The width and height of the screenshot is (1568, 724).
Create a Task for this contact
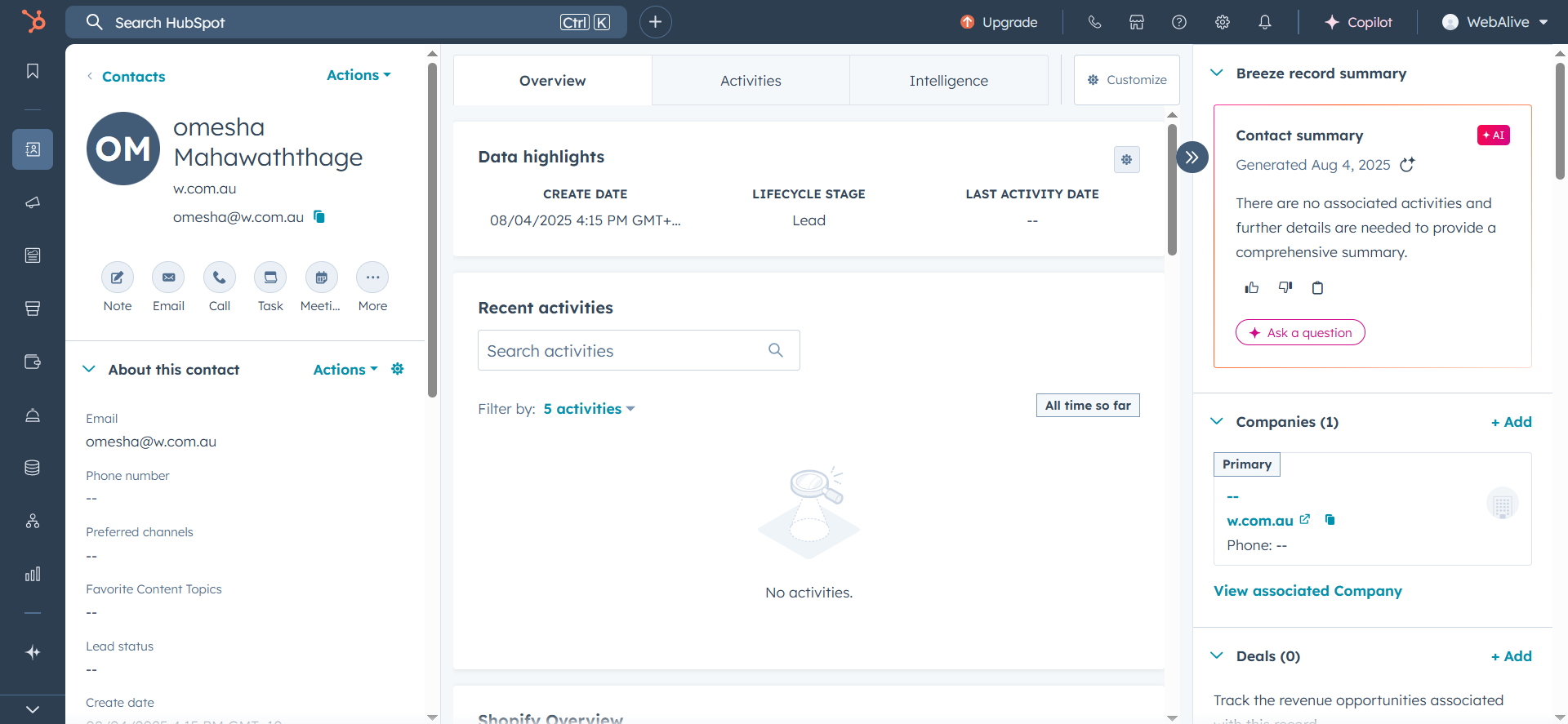[x=270, y=278]
